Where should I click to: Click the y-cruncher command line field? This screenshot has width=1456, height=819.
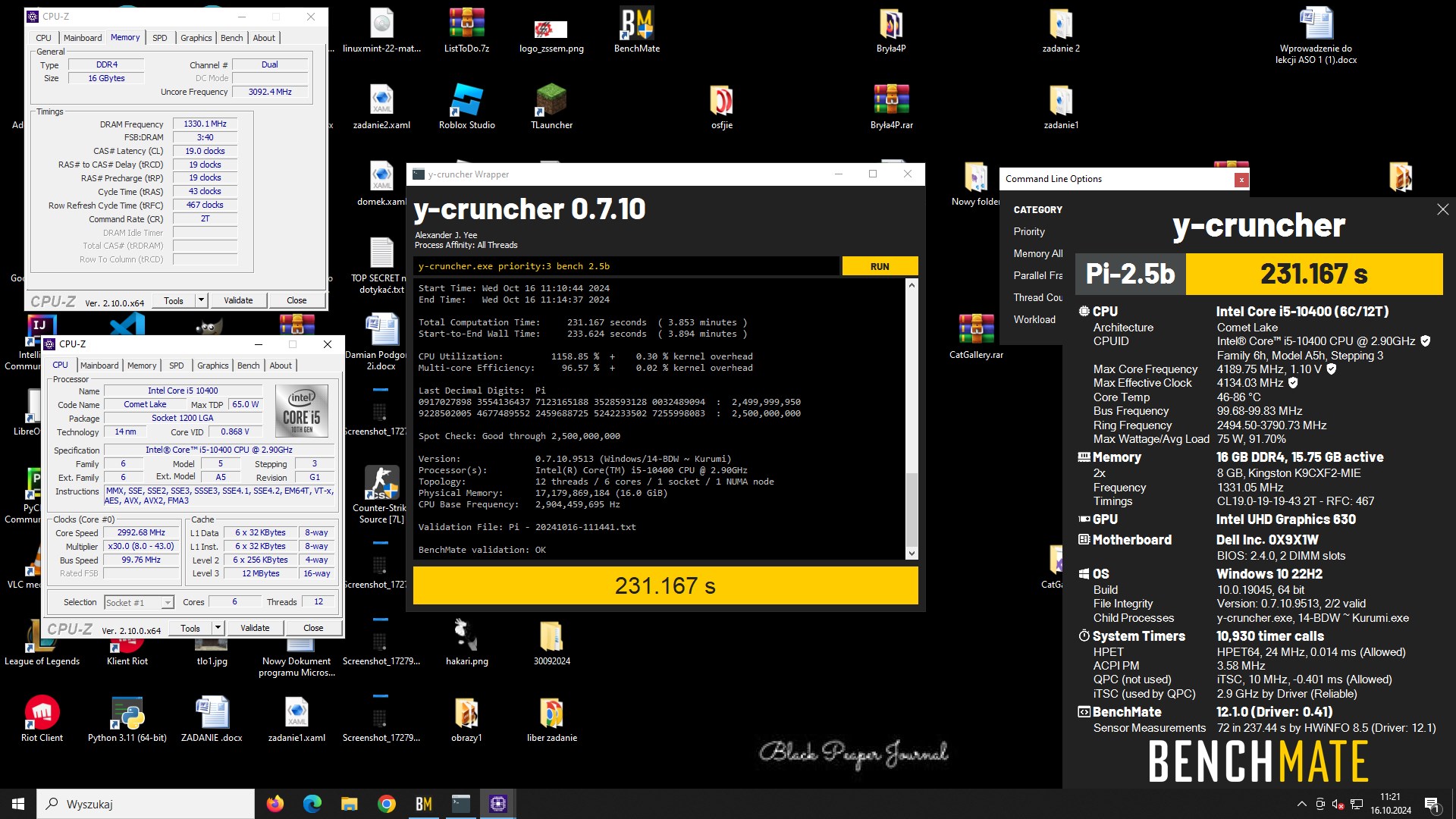click(626, 266)
